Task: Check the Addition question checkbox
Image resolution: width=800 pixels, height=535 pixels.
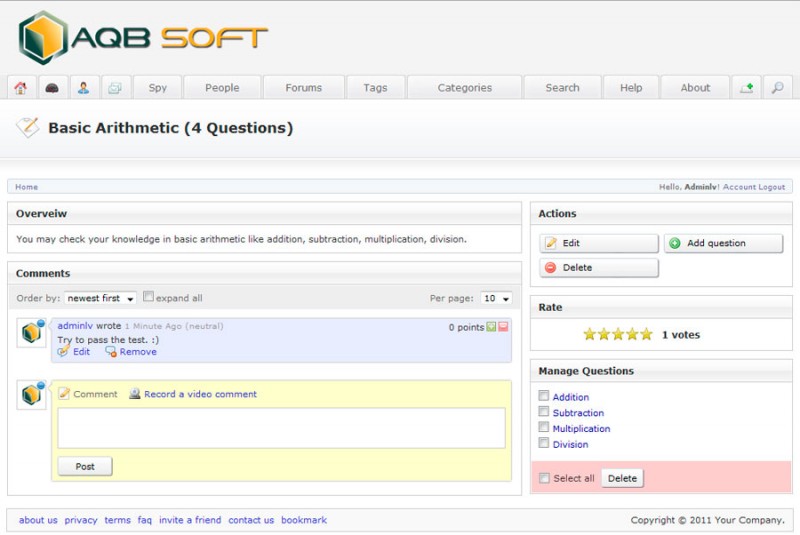Action: click(x=544, y=396)
